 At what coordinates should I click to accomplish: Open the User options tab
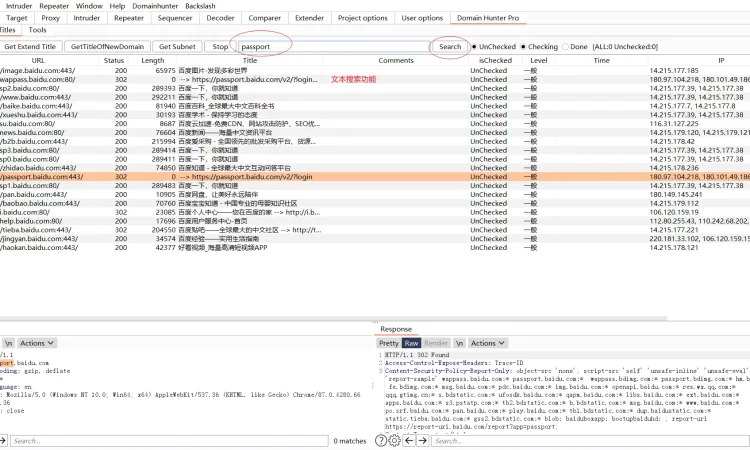point(422,18)
